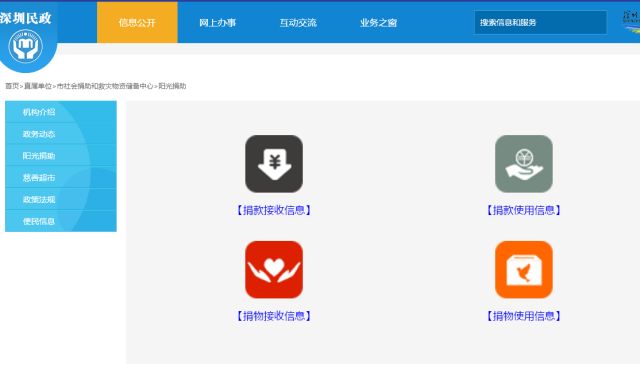Click the 捐款接收信息 yen download icon
The height and width of the screenshot is (368, 640).
coord(274,164)
